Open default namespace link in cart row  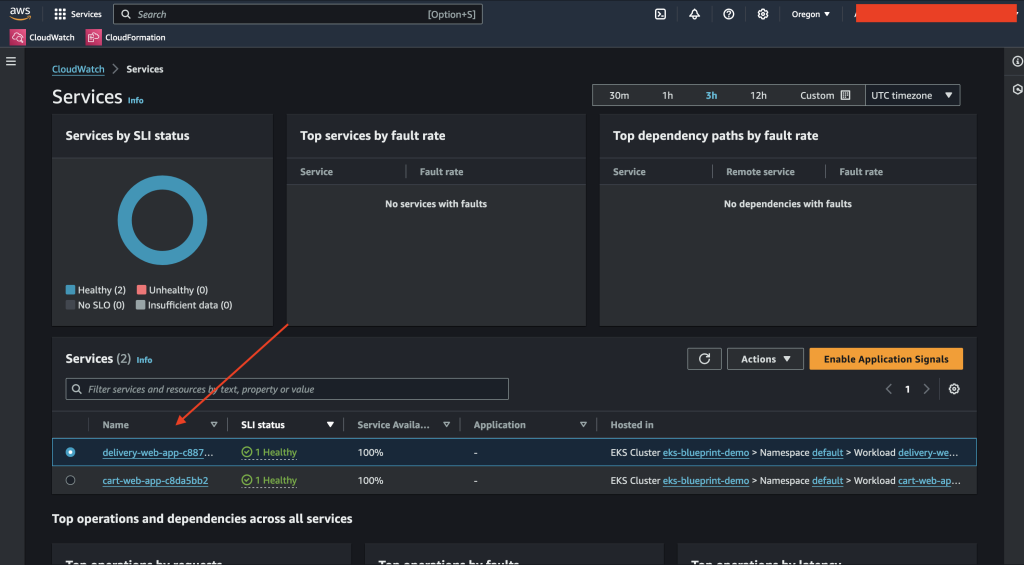(827, 480)
